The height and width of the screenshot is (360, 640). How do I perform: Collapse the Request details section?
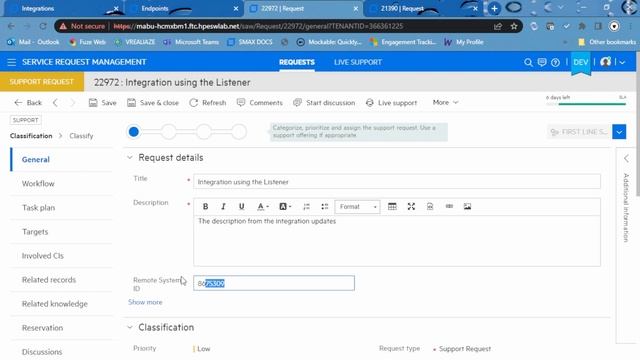[x=130, y=158]
